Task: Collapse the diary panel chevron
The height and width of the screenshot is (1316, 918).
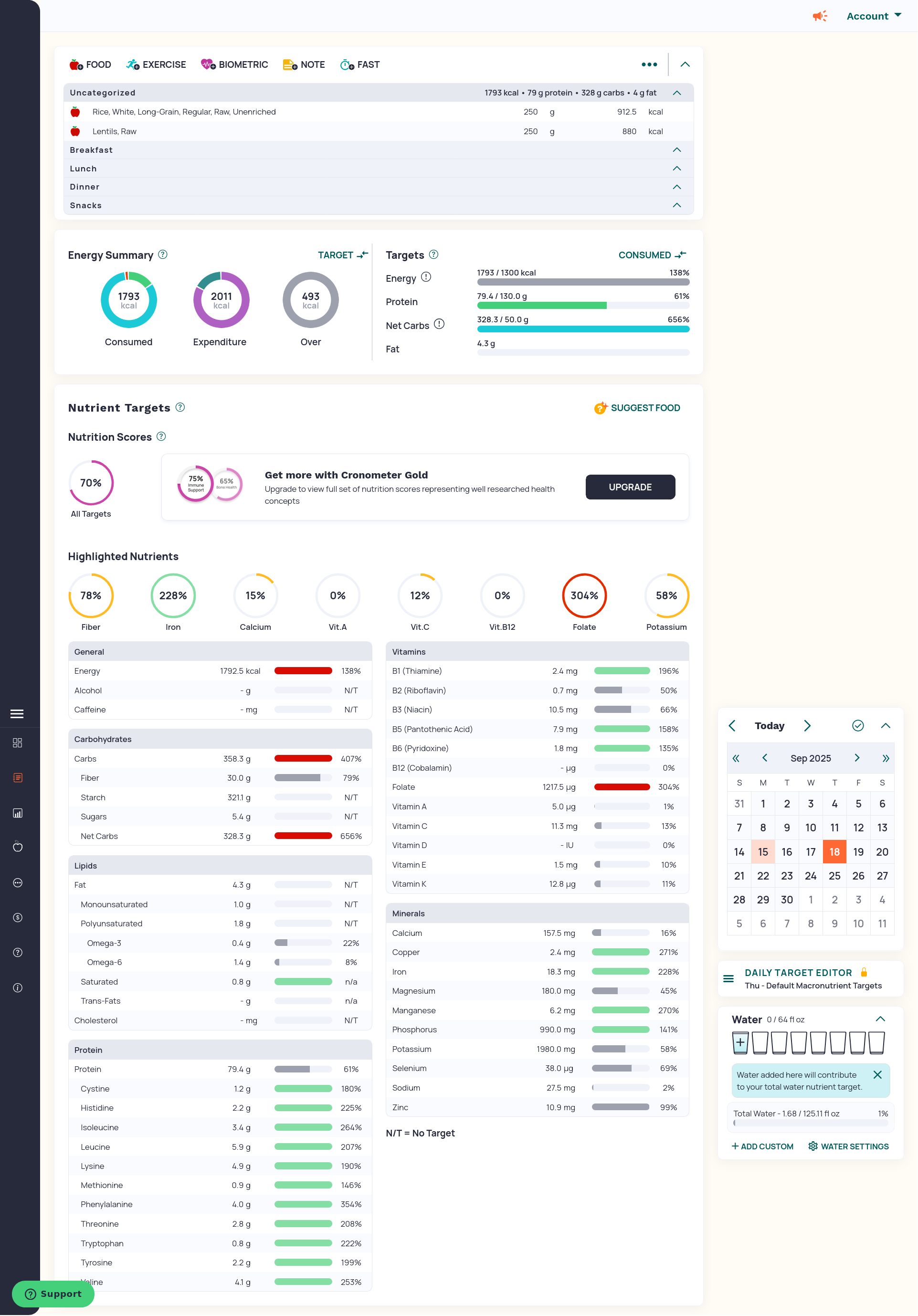Action: [x=685, y=64]
